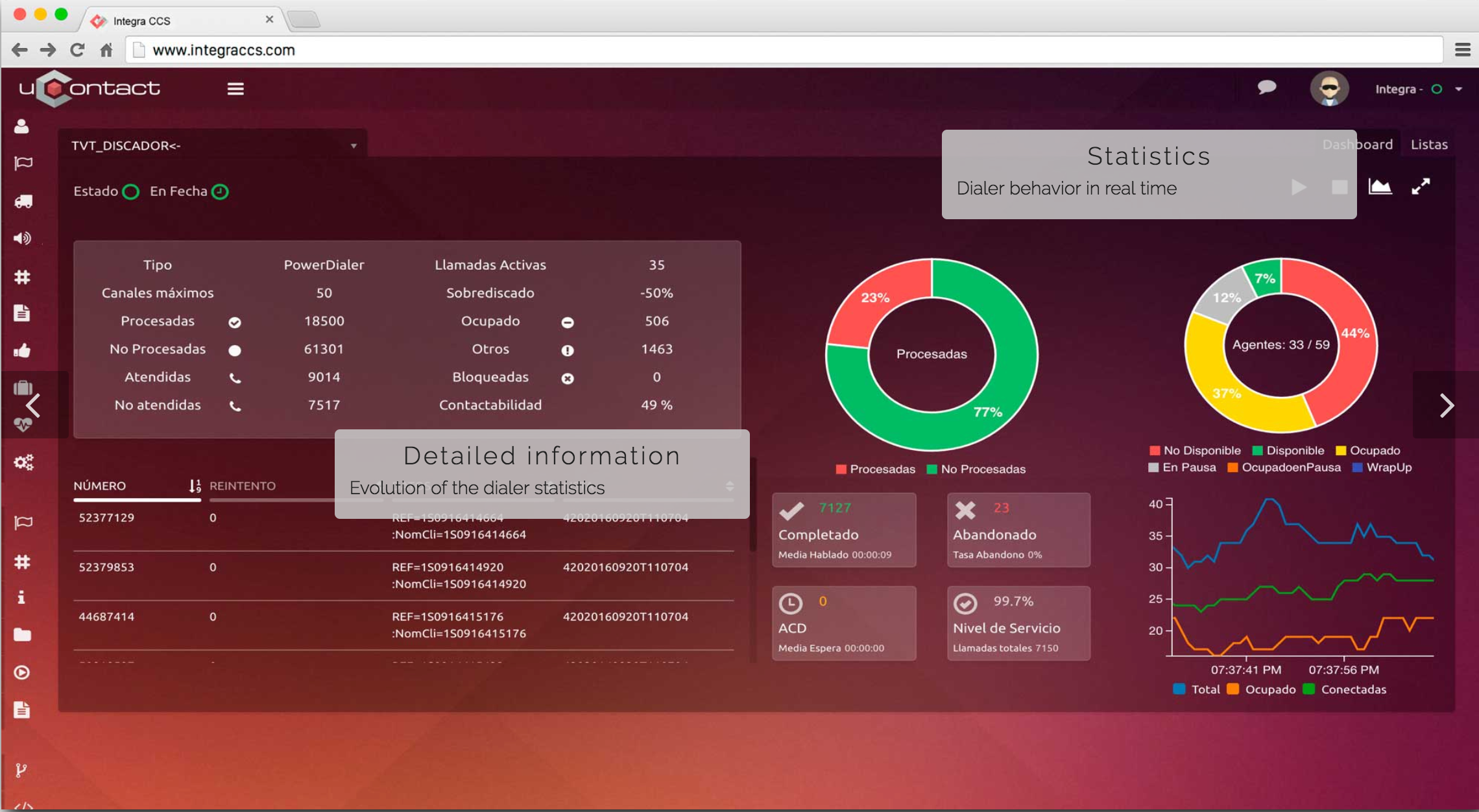Viewport: 1479px width, 812px height.
Task: Toggle the Disponible legend entry
Action: pyautogui.click(x=1288, y=450)
